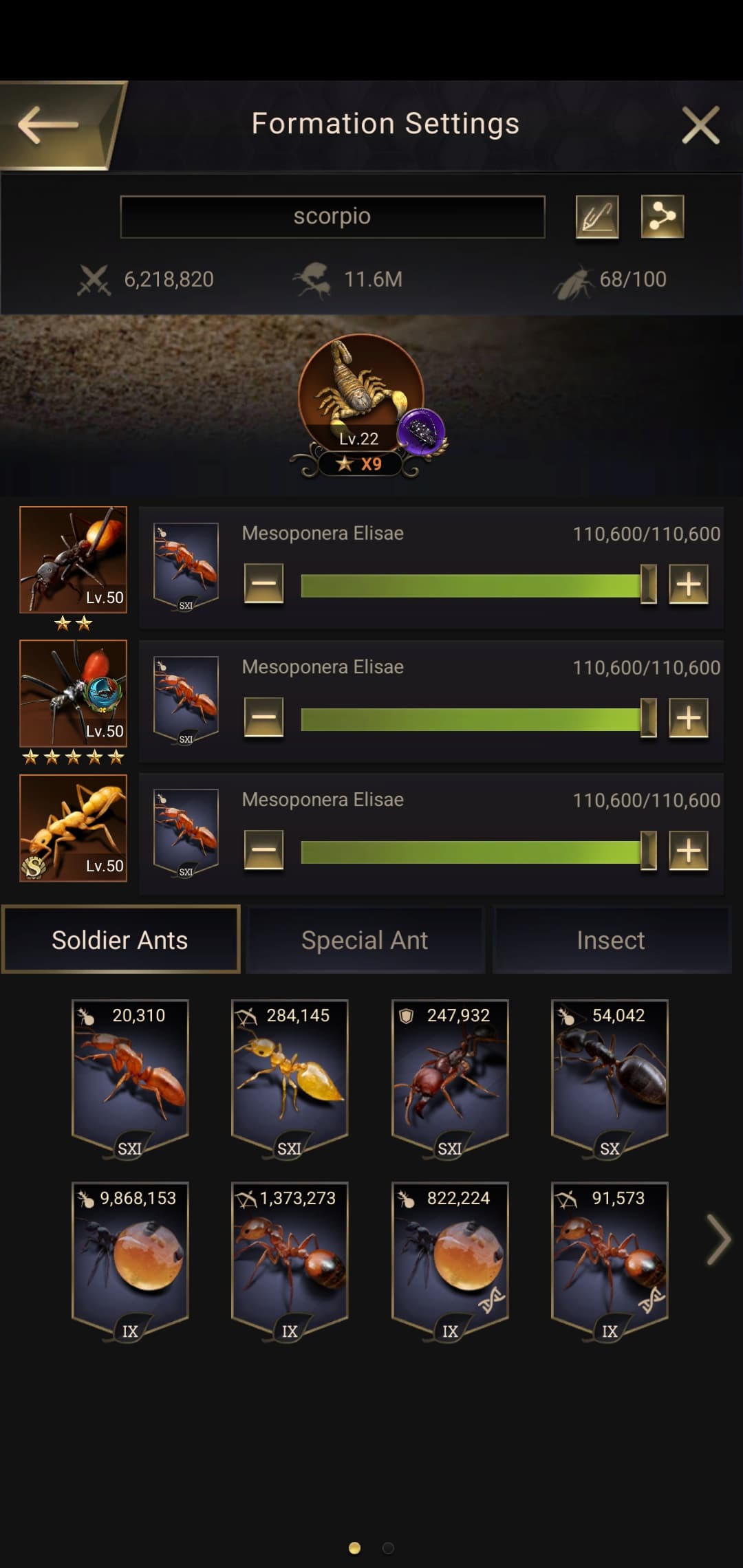Open the five-star special ant Lv.50 portrait

coord(73,693)
